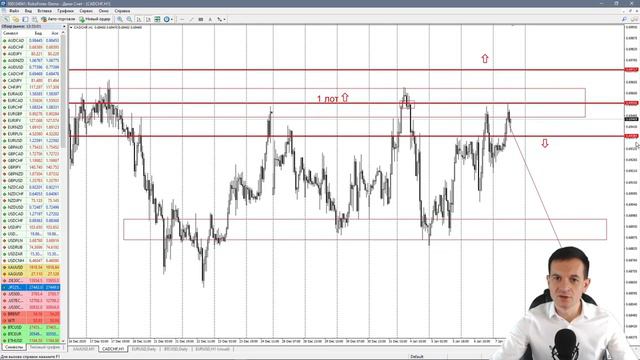Viewport: 640px width, 360px height.
Task: Open the Вид menu
Action: (28, 11)
